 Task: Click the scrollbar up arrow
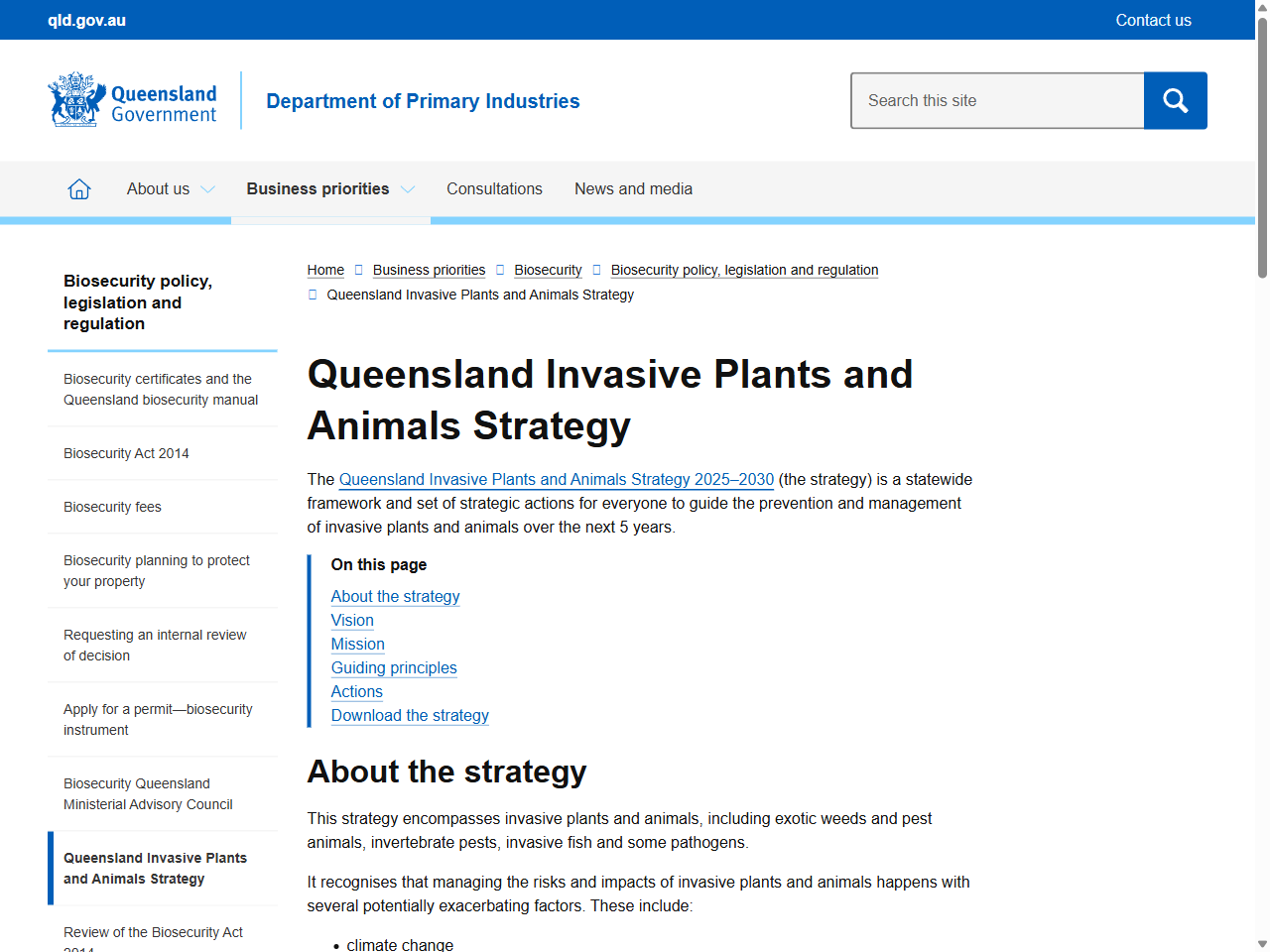coord(1262,7)
